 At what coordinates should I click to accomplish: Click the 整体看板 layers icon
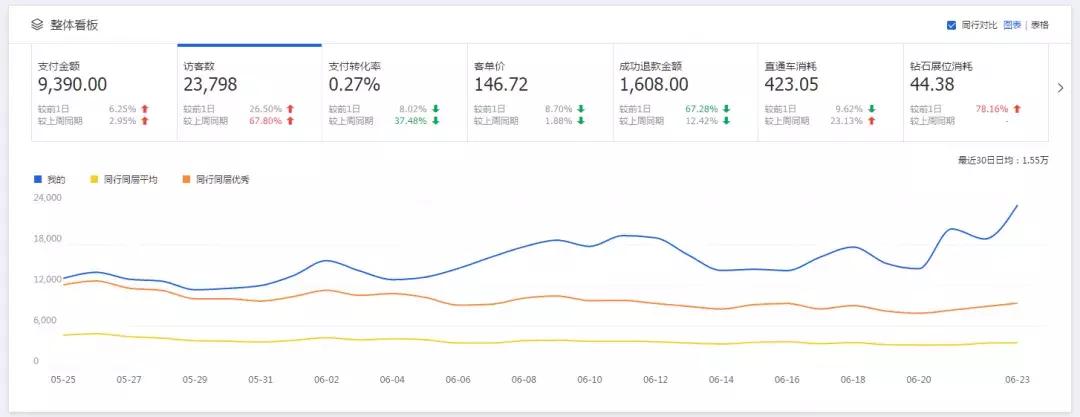(x=37, y=24)
